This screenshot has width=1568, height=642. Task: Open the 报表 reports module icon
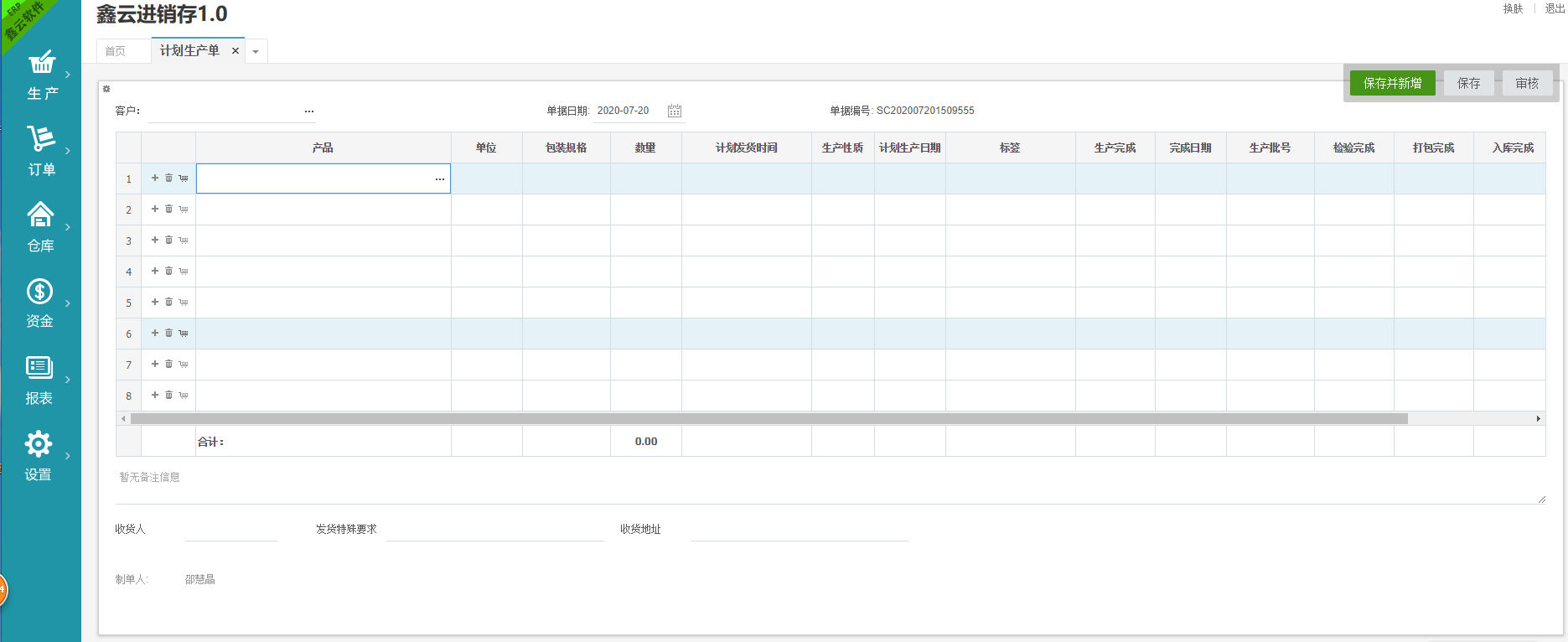point(39,368)
